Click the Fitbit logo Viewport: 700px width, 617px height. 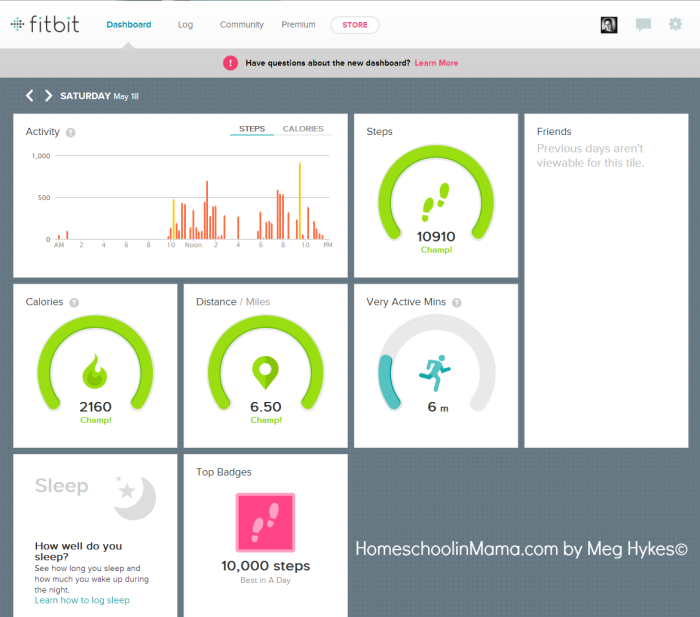point(45,24)
